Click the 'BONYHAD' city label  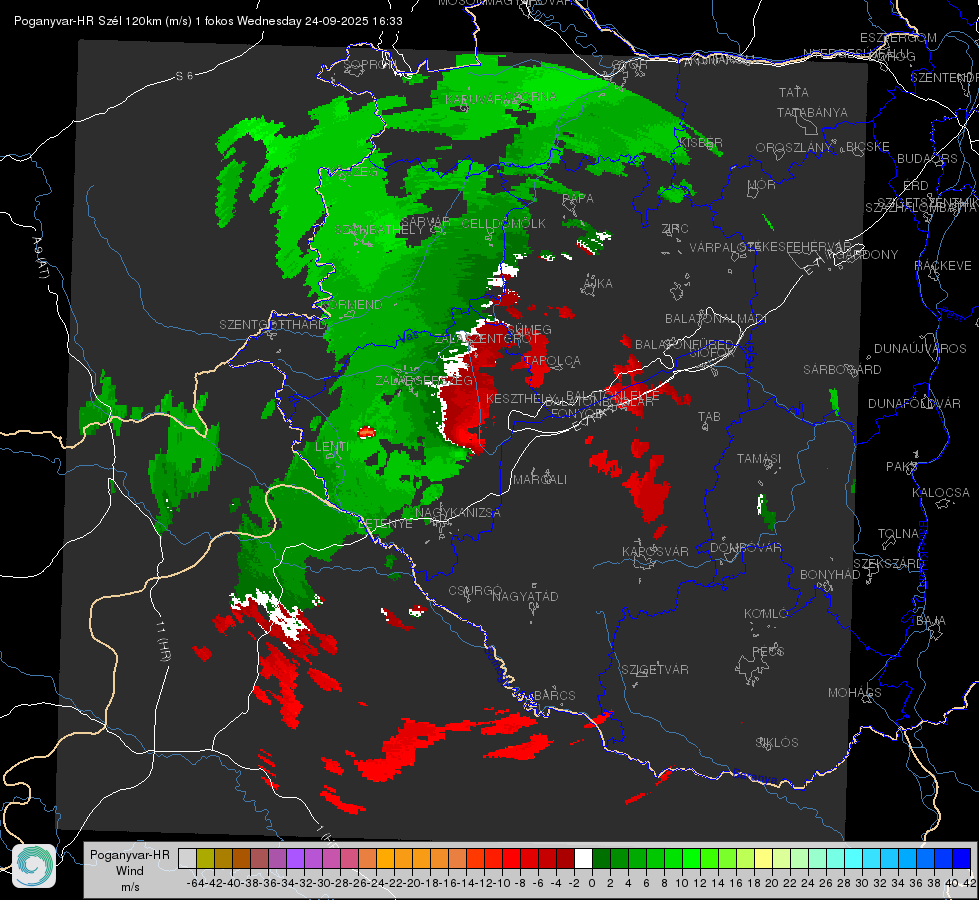(x=830, y=575)
